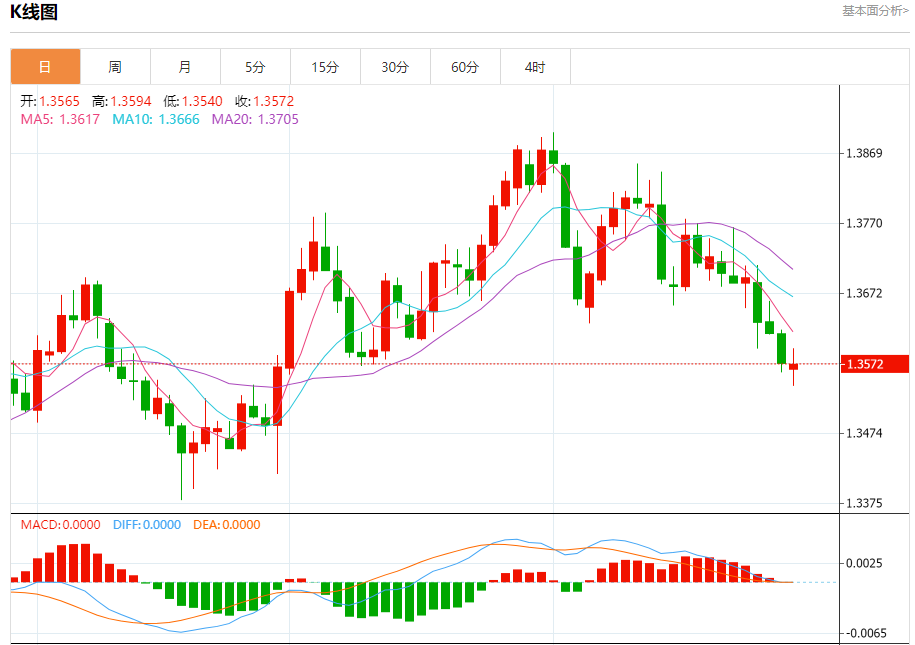Click the latest red candlestick at 1.3572
The height and width of the screenshot is (645, 915).
[794, 366]
